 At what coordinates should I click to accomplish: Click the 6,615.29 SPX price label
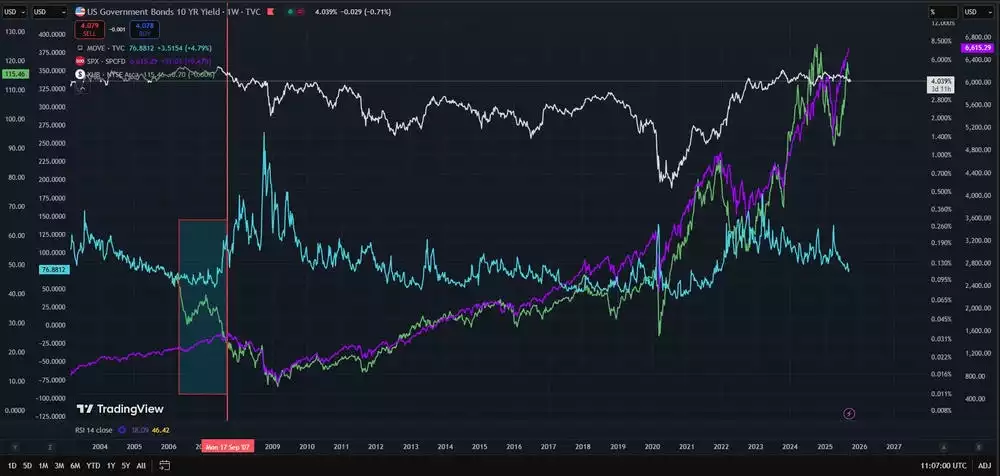pos(975,48)
